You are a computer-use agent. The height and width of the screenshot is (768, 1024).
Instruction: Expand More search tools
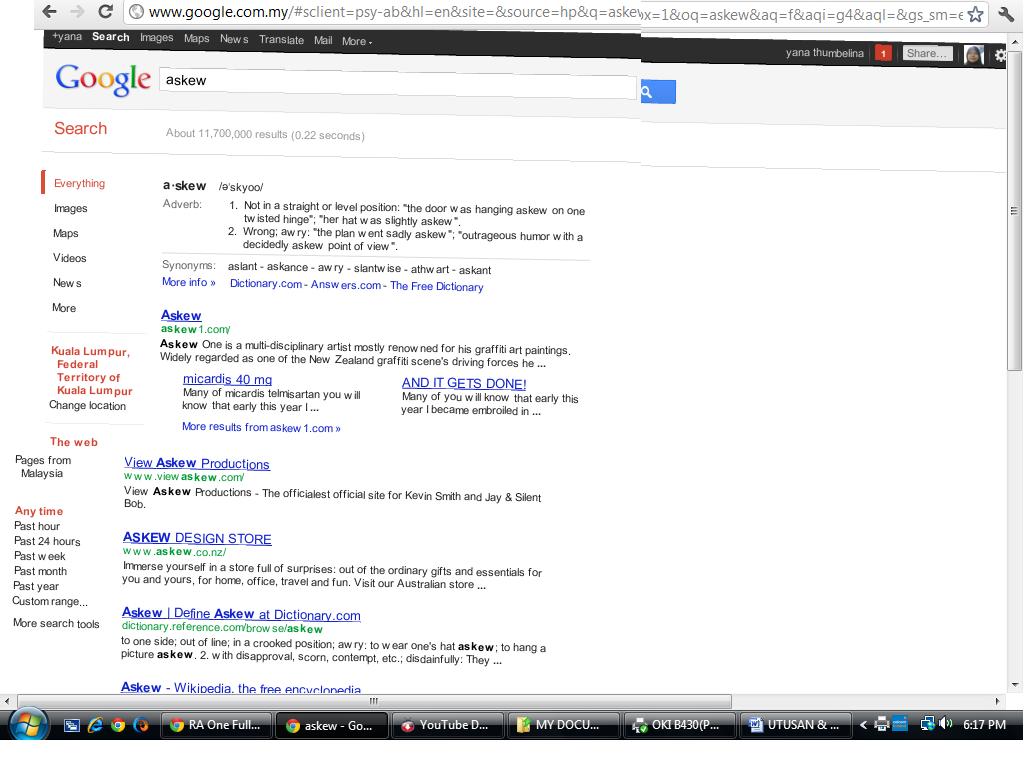click(x=56, y=624)
